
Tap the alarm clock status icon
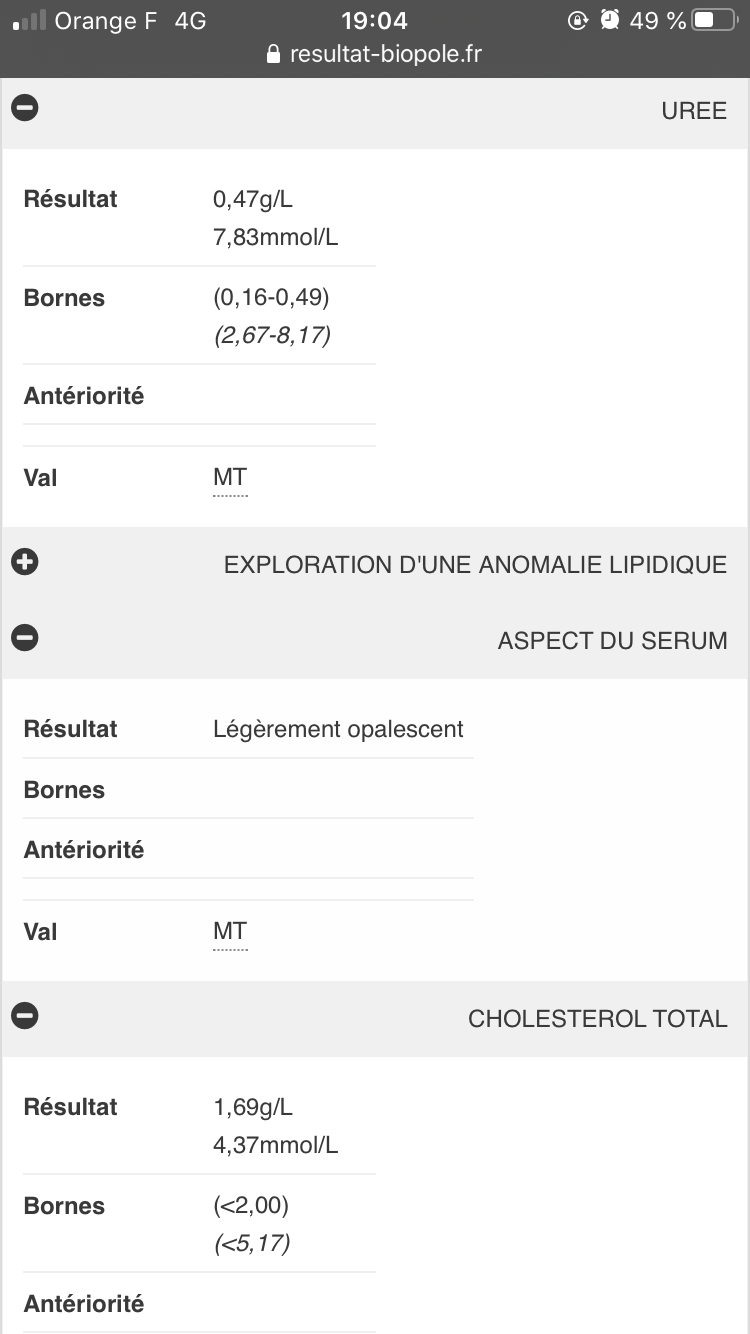[x=610, y=20]
